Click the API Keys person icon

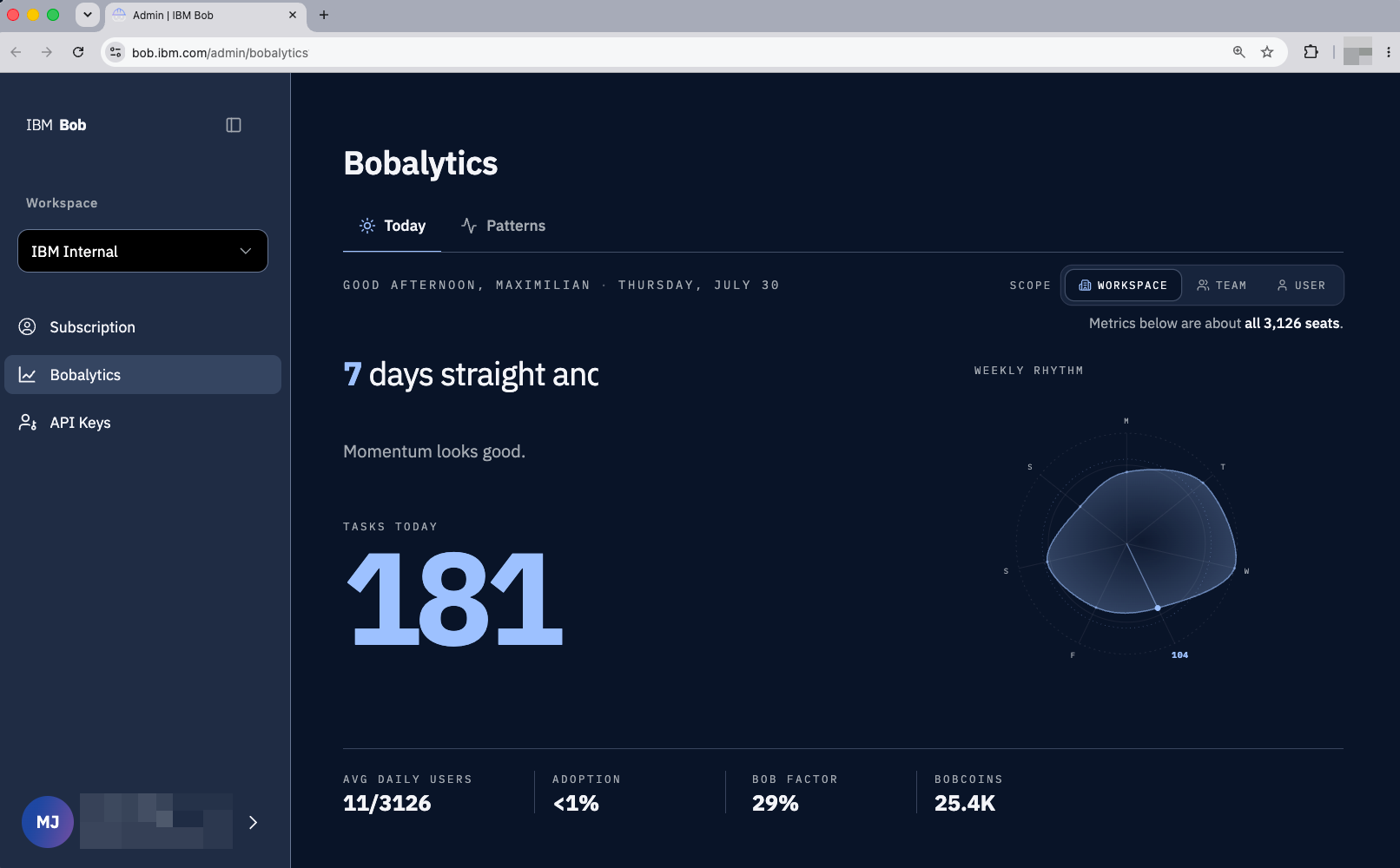click(28, 423)
